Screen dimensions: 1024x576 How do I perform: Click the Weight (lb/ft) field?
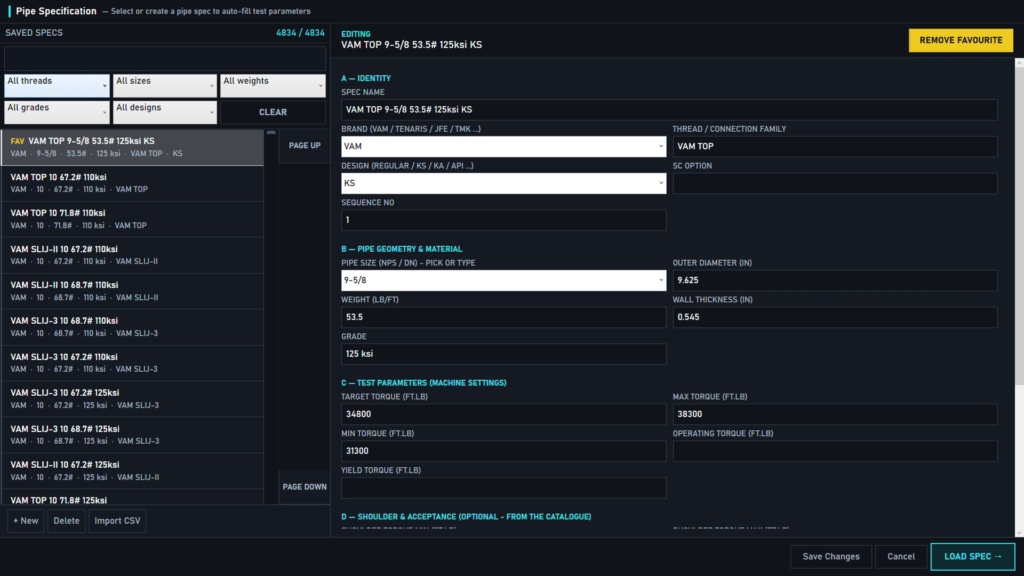(504, 317)
